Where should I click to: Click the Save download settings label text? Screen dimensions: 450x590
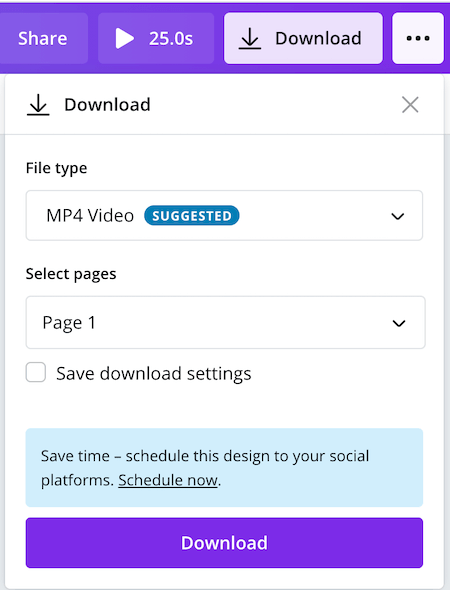[154, 374]
